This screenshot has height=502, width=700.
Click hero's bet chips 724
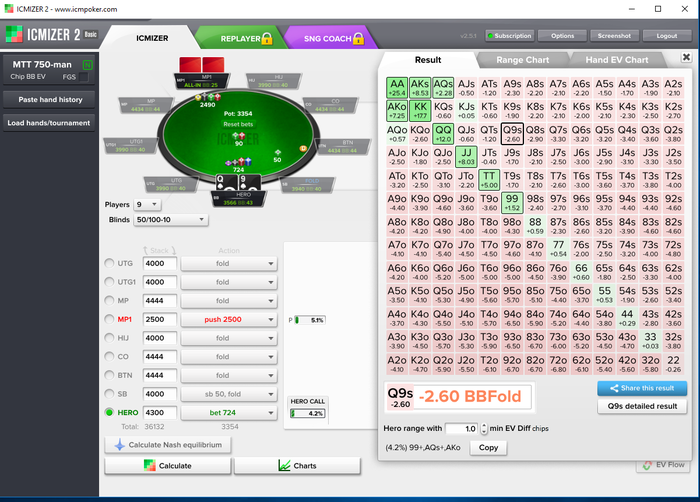(238, 161)
